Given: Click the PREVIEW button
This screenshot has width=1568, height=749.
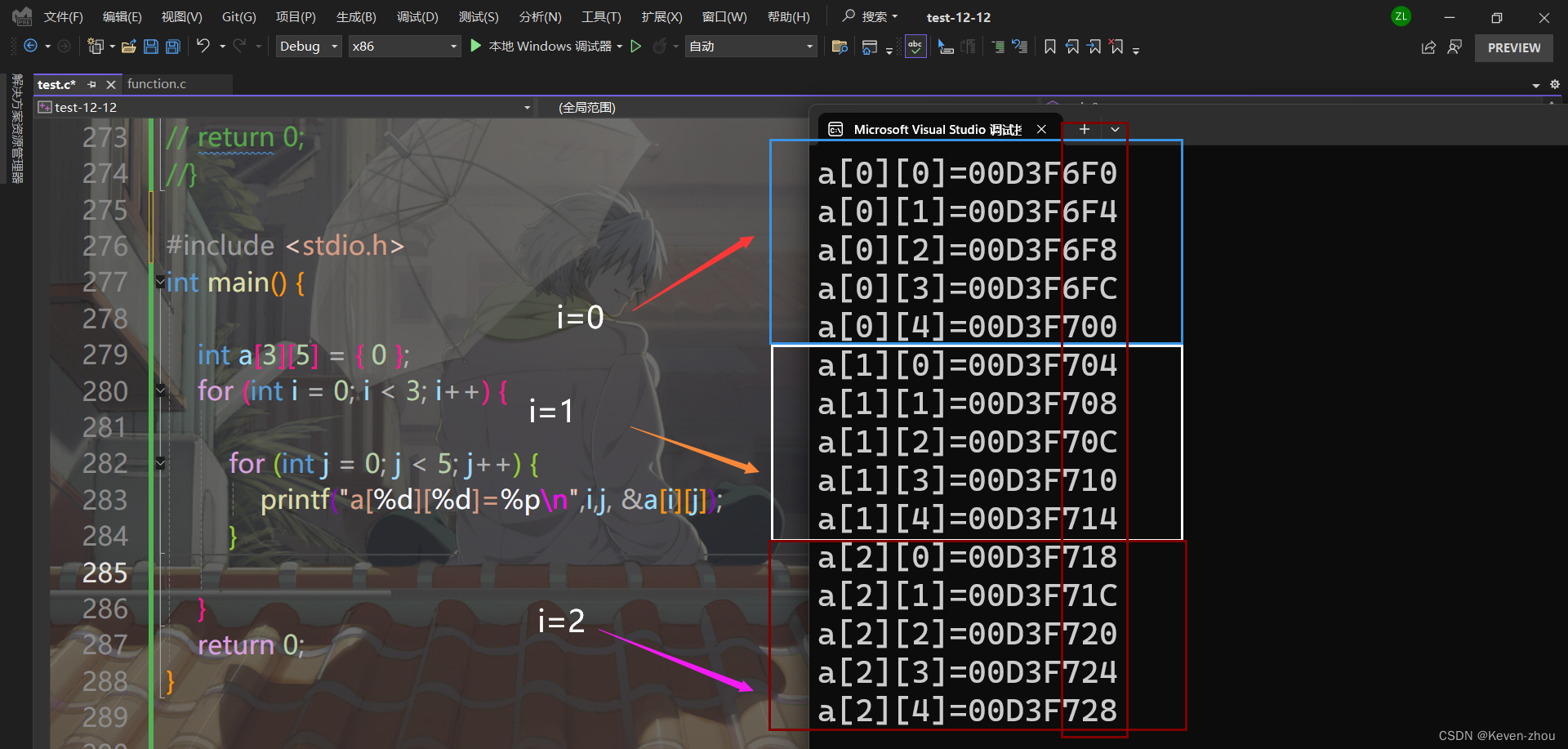Looking at the screenshot, I should coord(1514,47).
